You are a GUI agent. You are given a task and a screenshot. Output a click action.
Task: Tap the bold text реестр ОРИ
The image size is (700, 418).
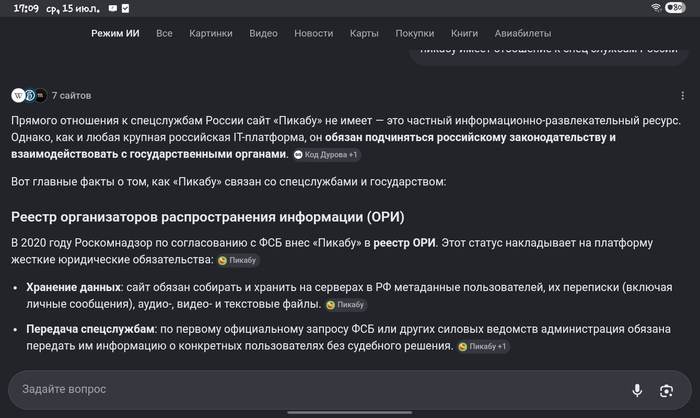coord(404,243)
